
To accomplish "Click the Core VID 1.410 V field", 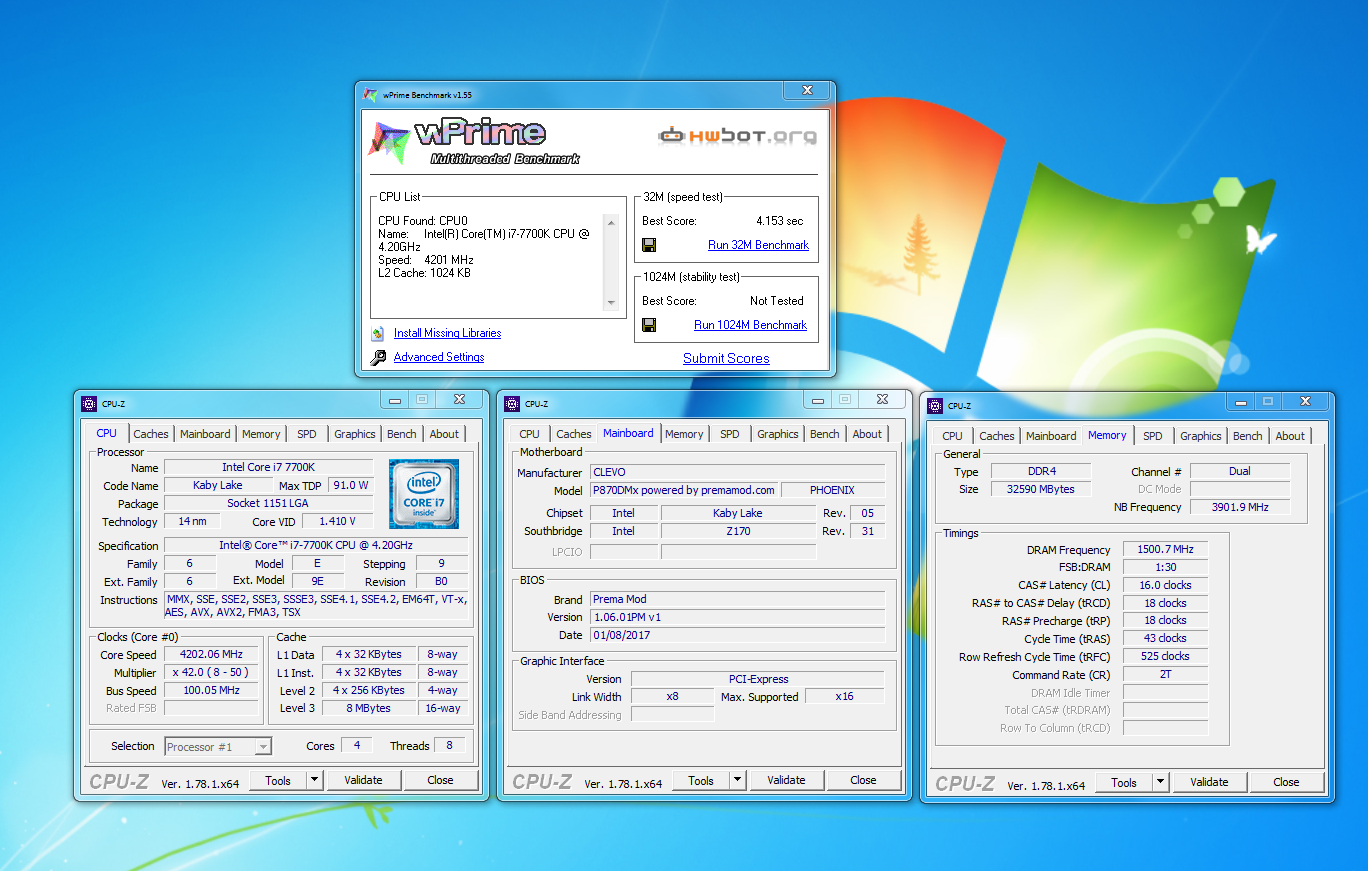I will point(337,521).
